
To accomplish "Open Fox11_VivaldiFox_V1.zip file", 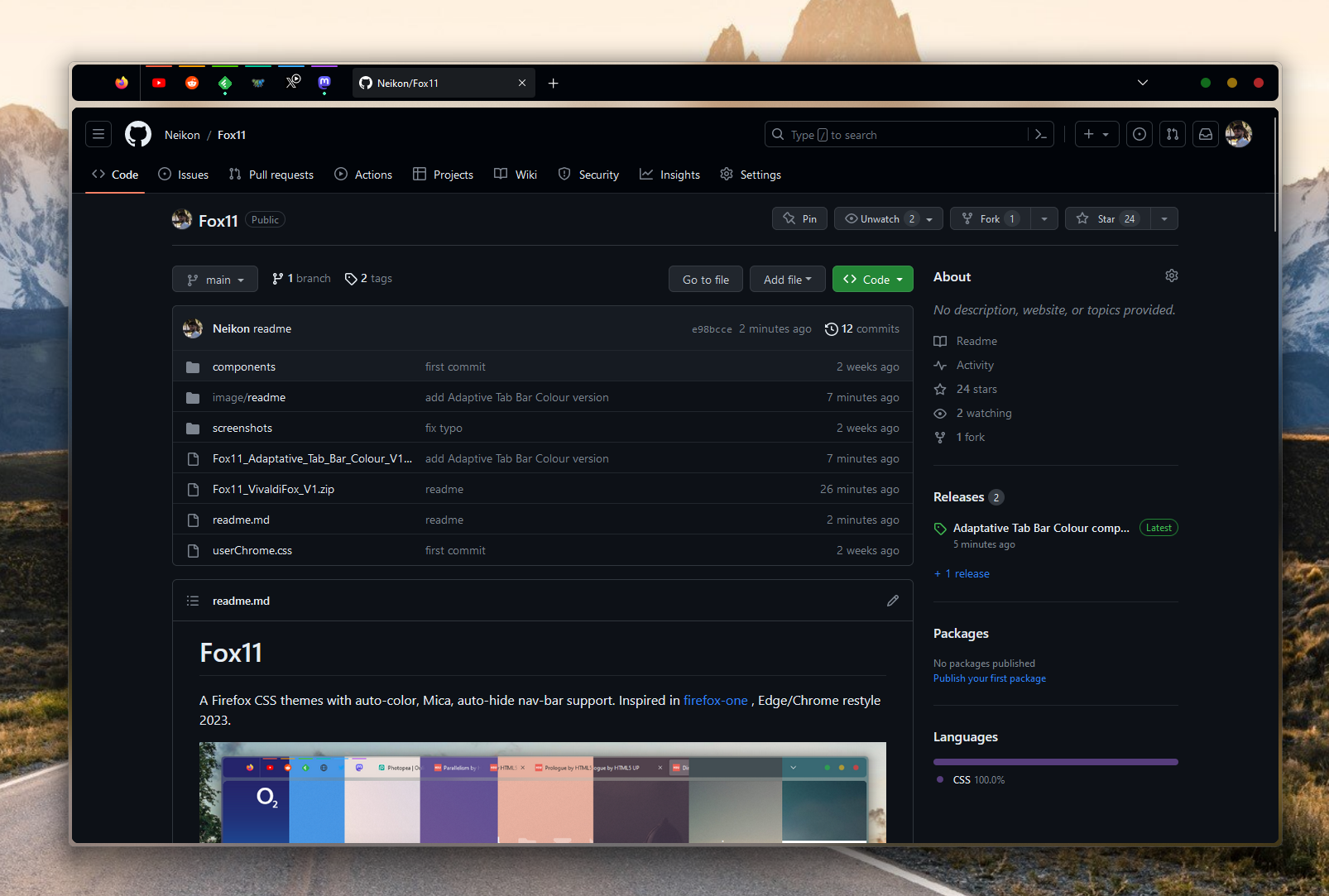I will pyautogui.click(x=273, y=489).
